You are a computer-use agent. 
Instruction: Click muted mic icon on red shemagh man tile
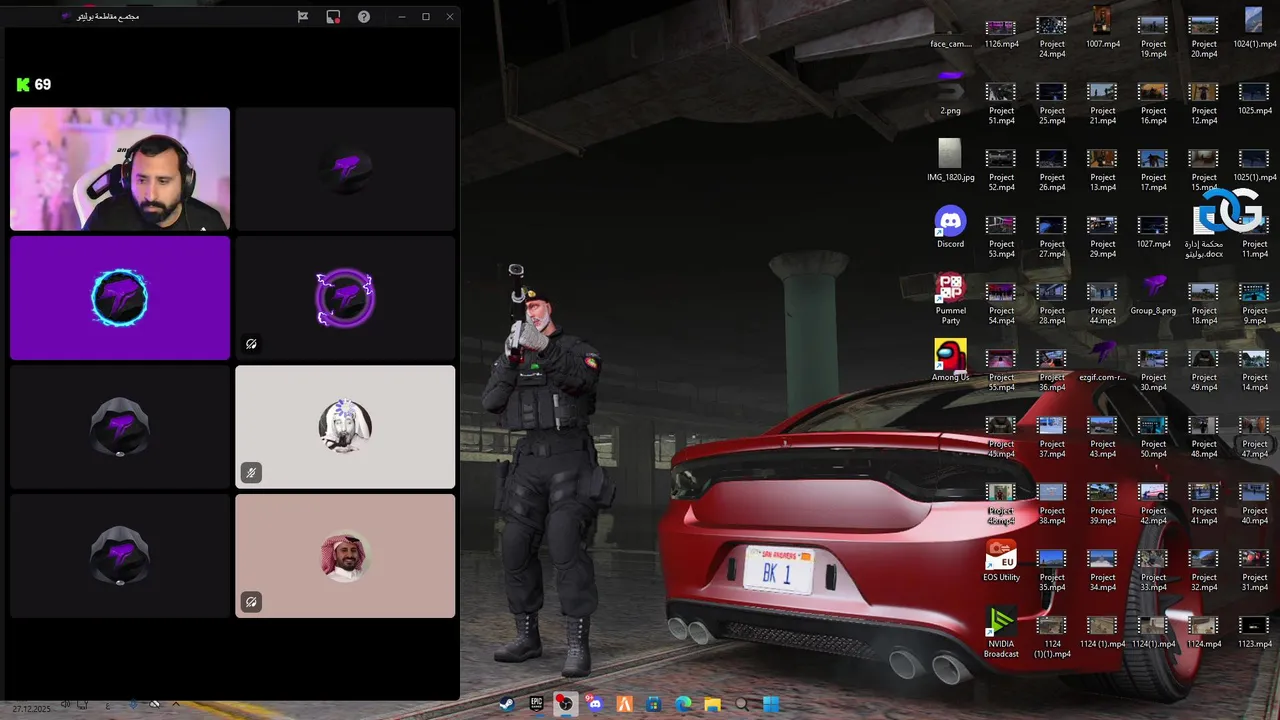click(x=251, y=602)
